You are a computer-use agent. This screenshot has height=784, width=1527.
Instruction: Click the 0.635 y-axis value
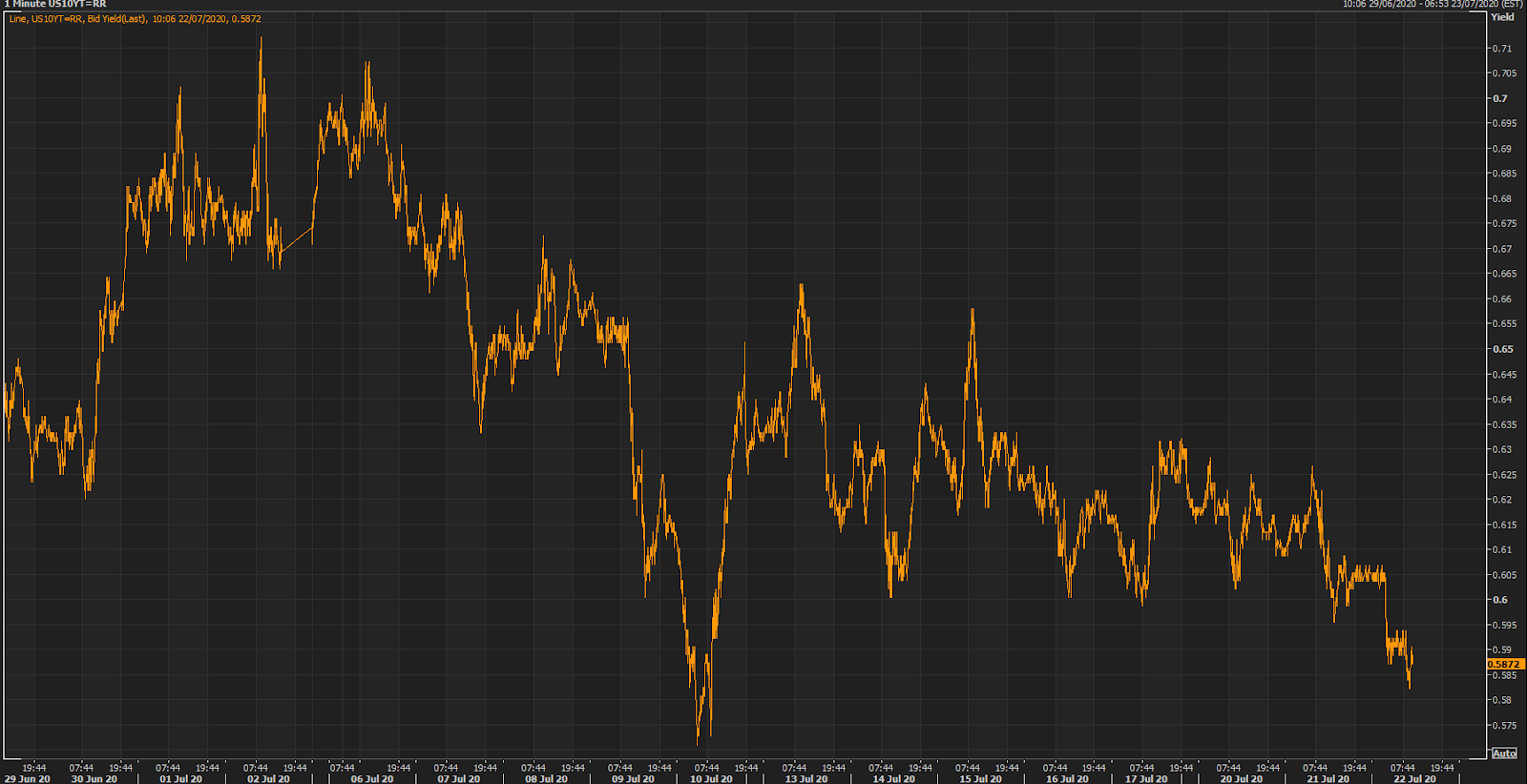click(1504, 424)
